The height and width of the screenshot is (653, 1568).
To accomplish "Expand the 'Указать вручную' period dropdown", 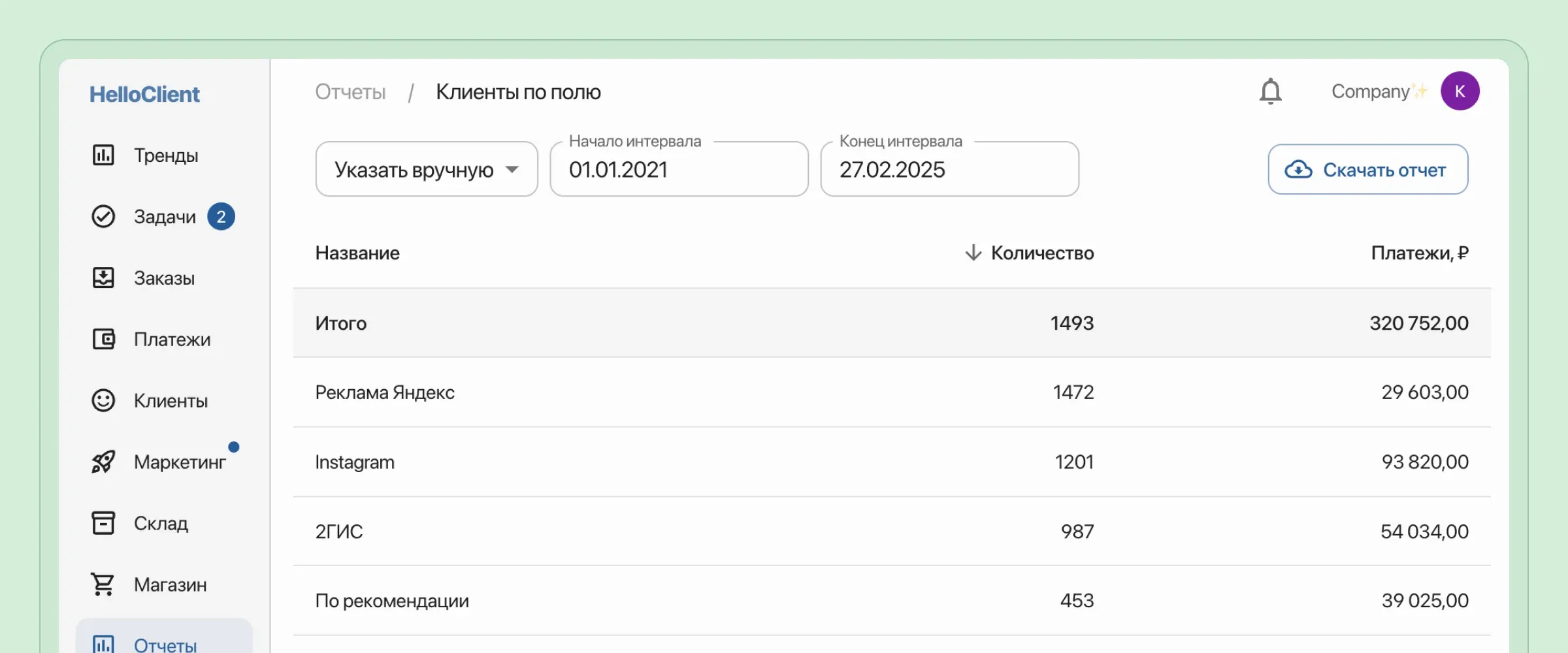I will (427, 170).
